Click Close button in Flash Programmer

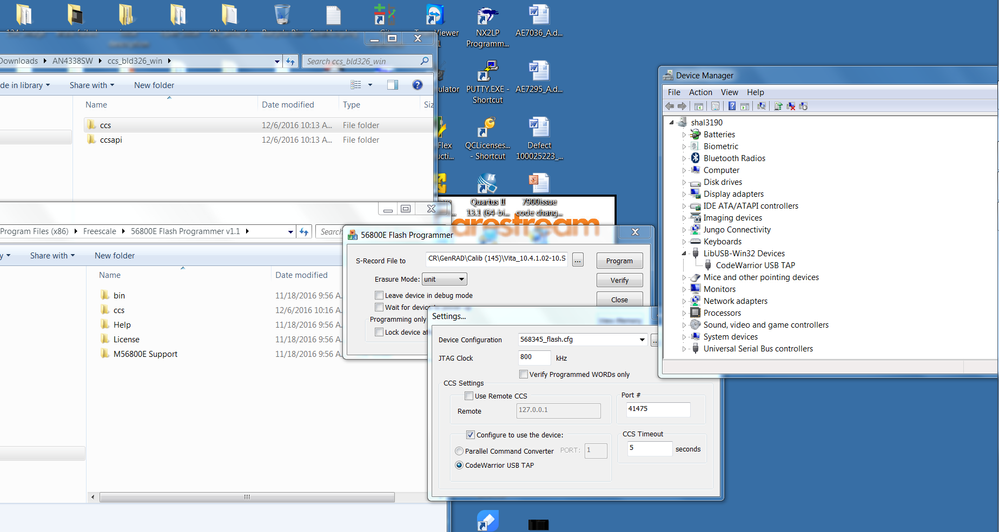(619, 299)
